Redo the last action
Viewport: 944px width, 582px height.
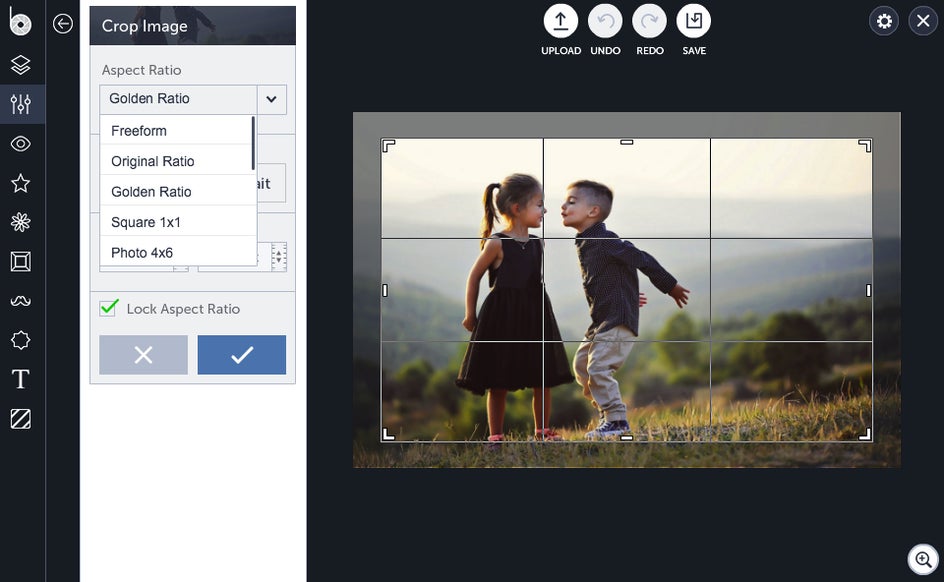[x=650, y=21]
